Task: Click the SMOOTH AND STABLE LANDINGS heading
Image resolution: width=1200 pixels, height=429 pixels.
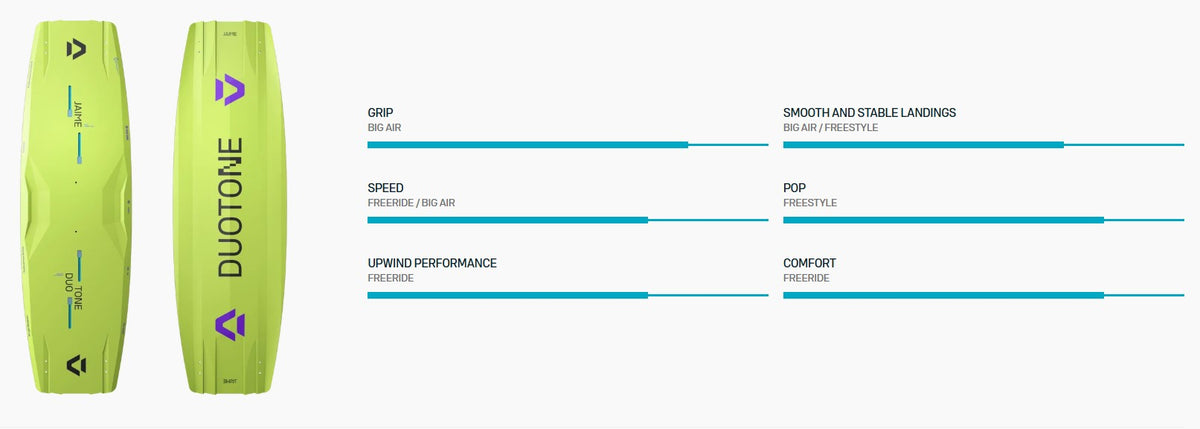Action: coord(869,113)
